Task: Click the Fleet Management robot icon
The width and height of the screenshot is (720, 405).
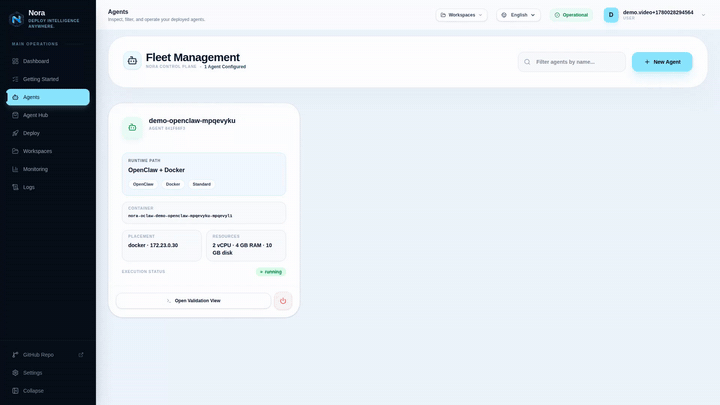Action: pos(132,61)
